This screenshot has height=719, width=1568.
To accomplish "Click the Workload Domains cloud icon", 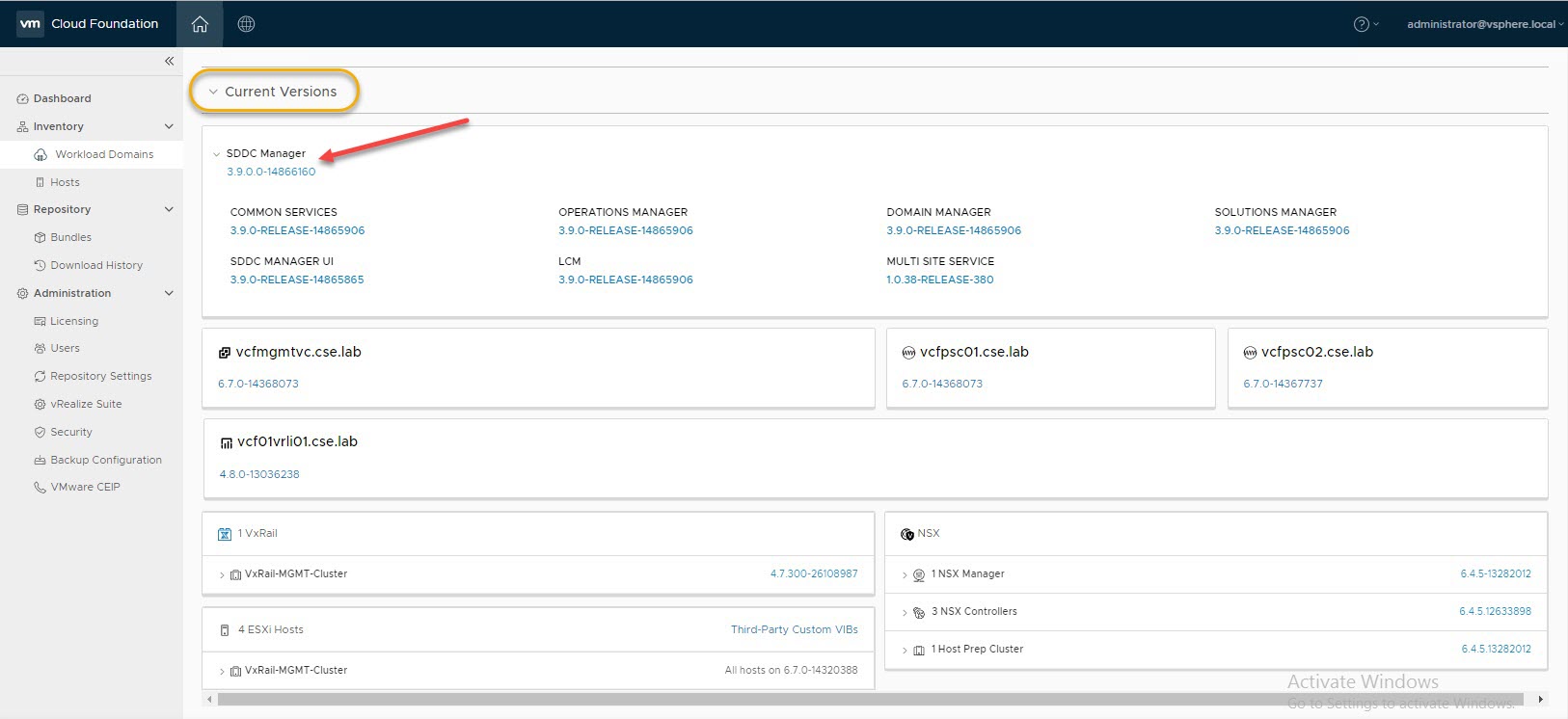I will [x=41, y=154].
